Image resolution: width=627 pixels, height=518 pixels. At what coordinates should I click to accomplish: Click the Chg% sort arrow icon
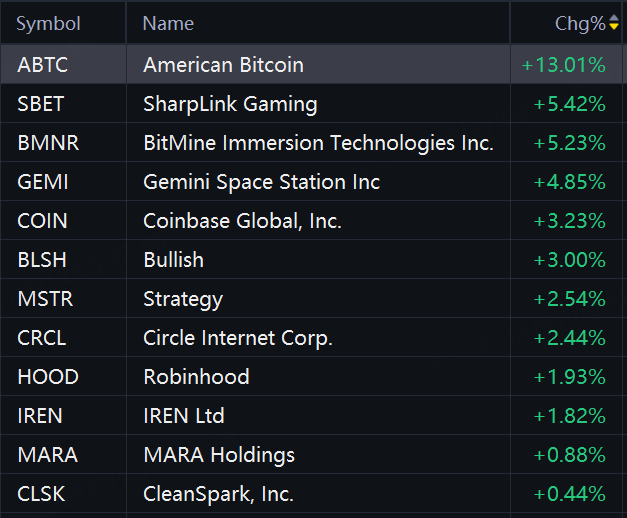coord(614,23)
